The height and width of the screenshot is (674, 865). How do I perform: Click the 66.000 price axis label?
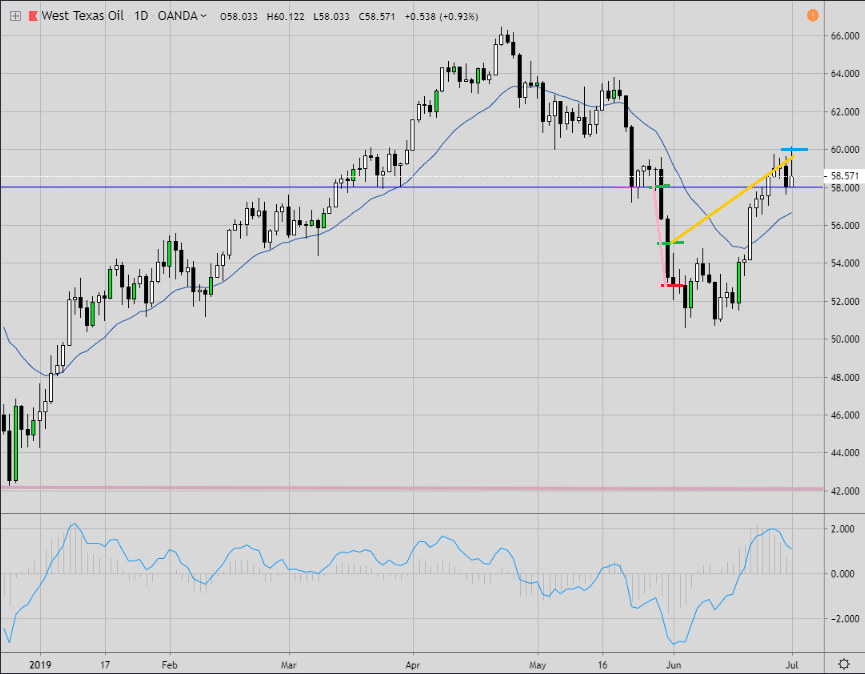845,36
